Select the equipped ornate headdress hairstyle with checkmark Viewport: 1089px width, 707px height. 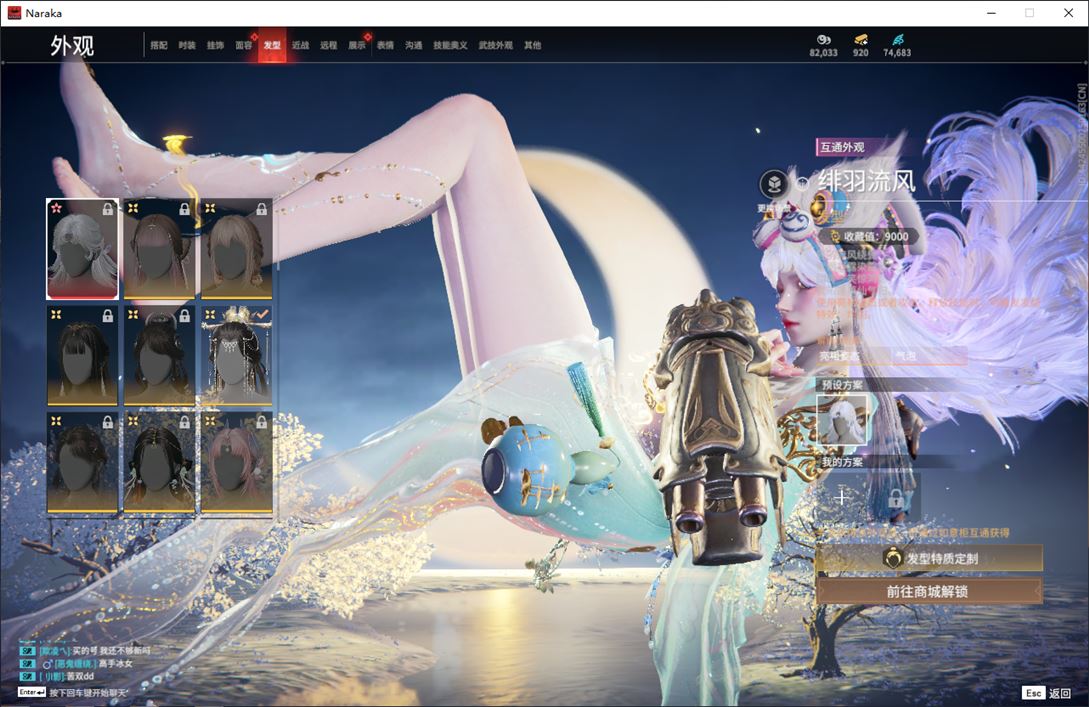pos(236,355)
